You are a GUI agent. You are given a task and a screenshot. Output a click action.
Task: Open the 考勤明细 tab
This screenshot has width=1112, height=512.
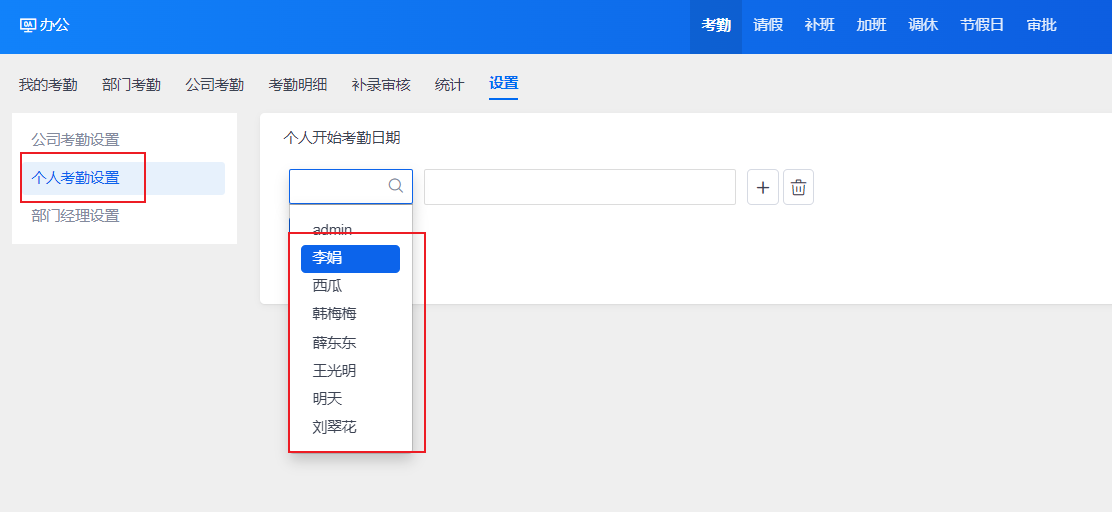pyautogui.click(x=297, y=85)
